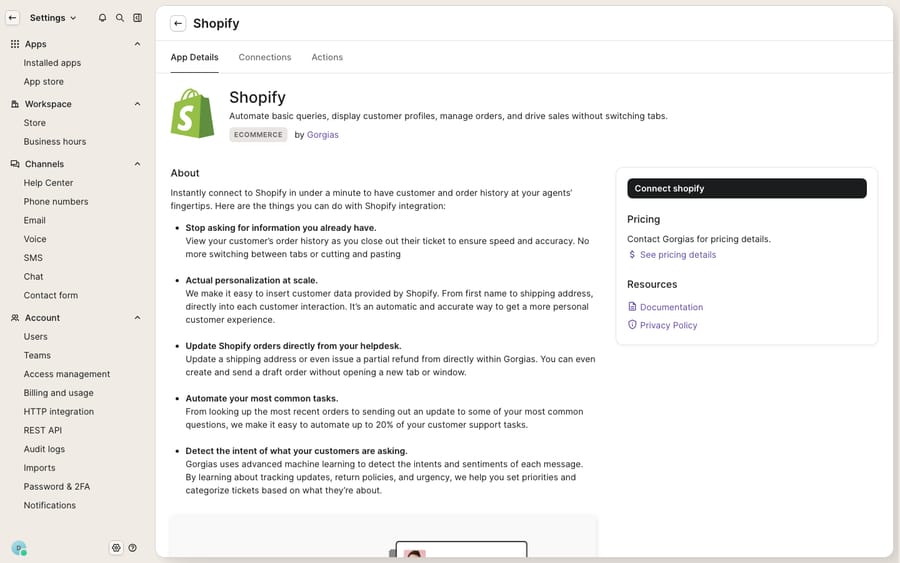Viewport: 900px width, 563px height.
Task: Open Contact form settings
Action: tap(51, 296)
